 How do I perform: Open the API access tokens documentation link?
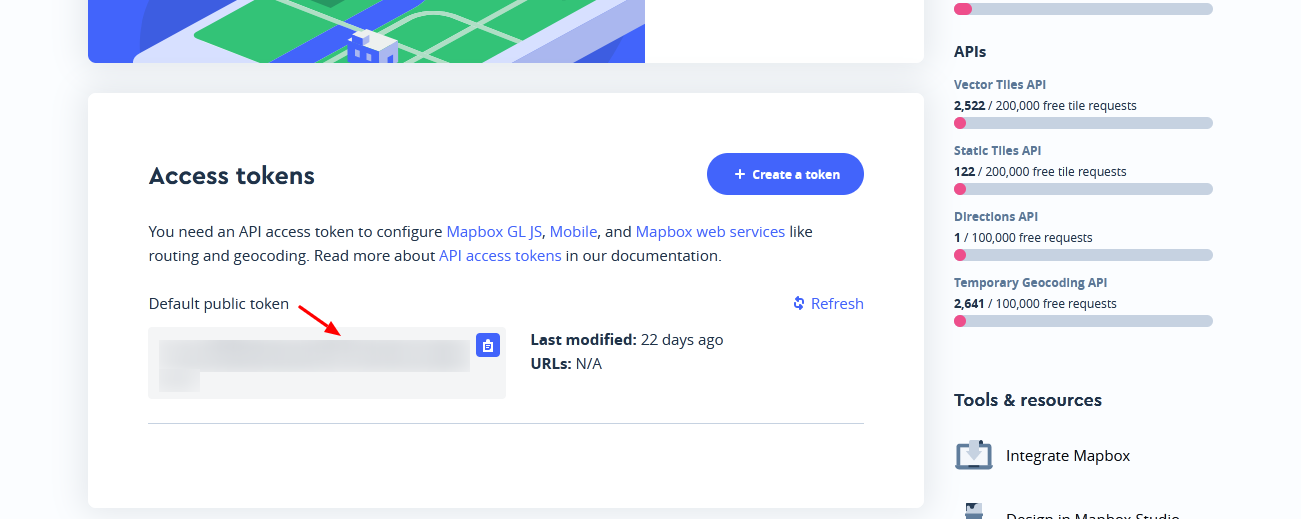point(500,255)
